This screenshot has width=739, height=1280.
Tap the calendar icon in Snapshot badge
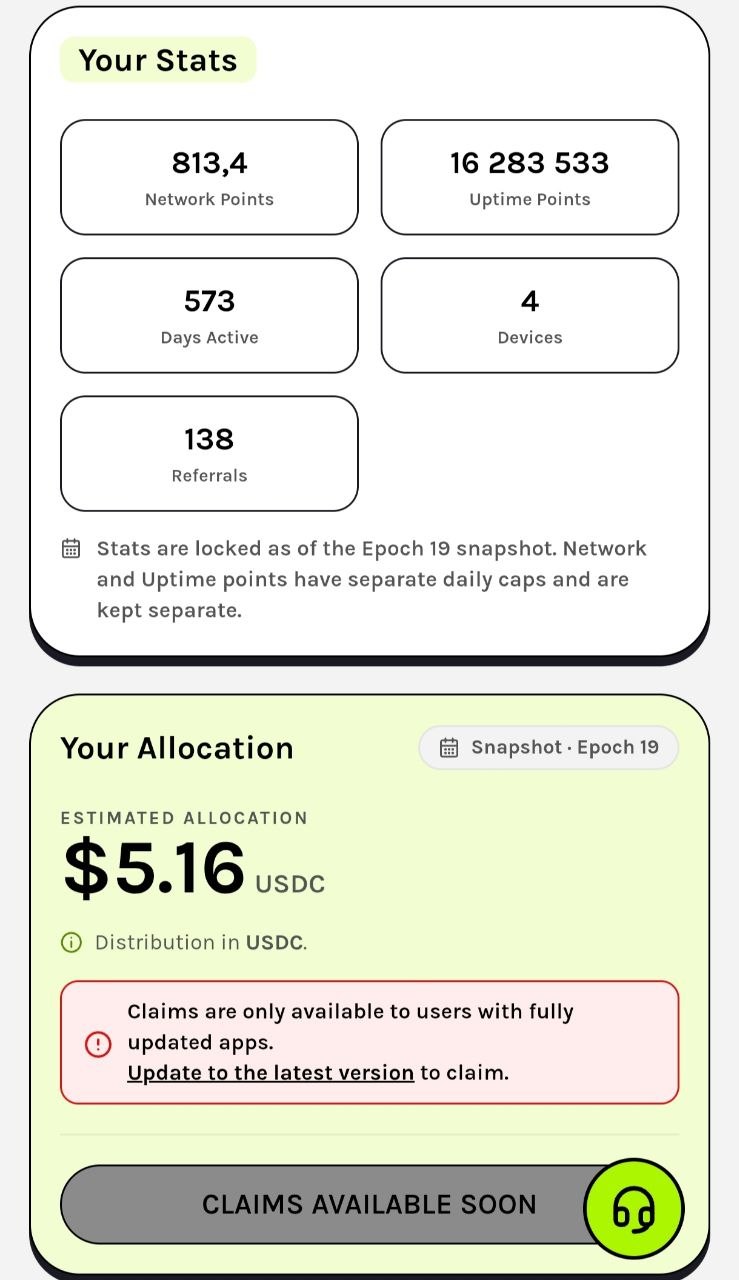click(x=449, y=748)
